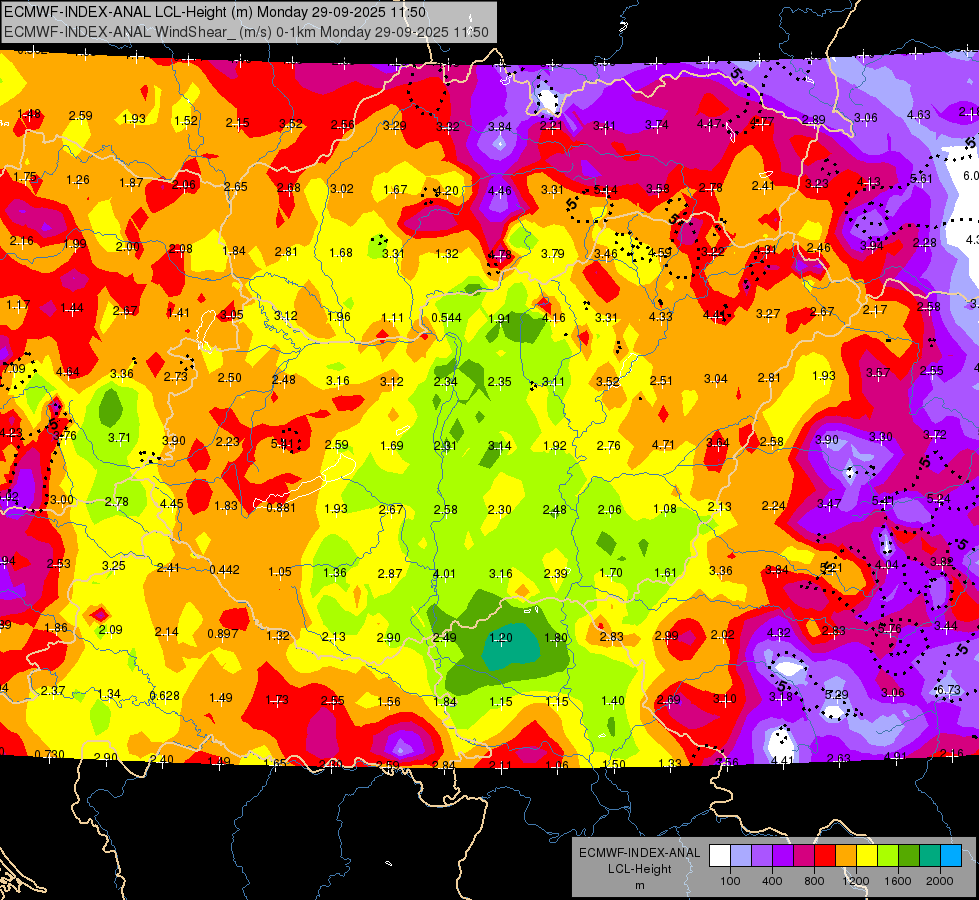The height and width of the screenshot is (900, 979).
Task: Click the wind shear value 5.29
Action: point(837,695)
